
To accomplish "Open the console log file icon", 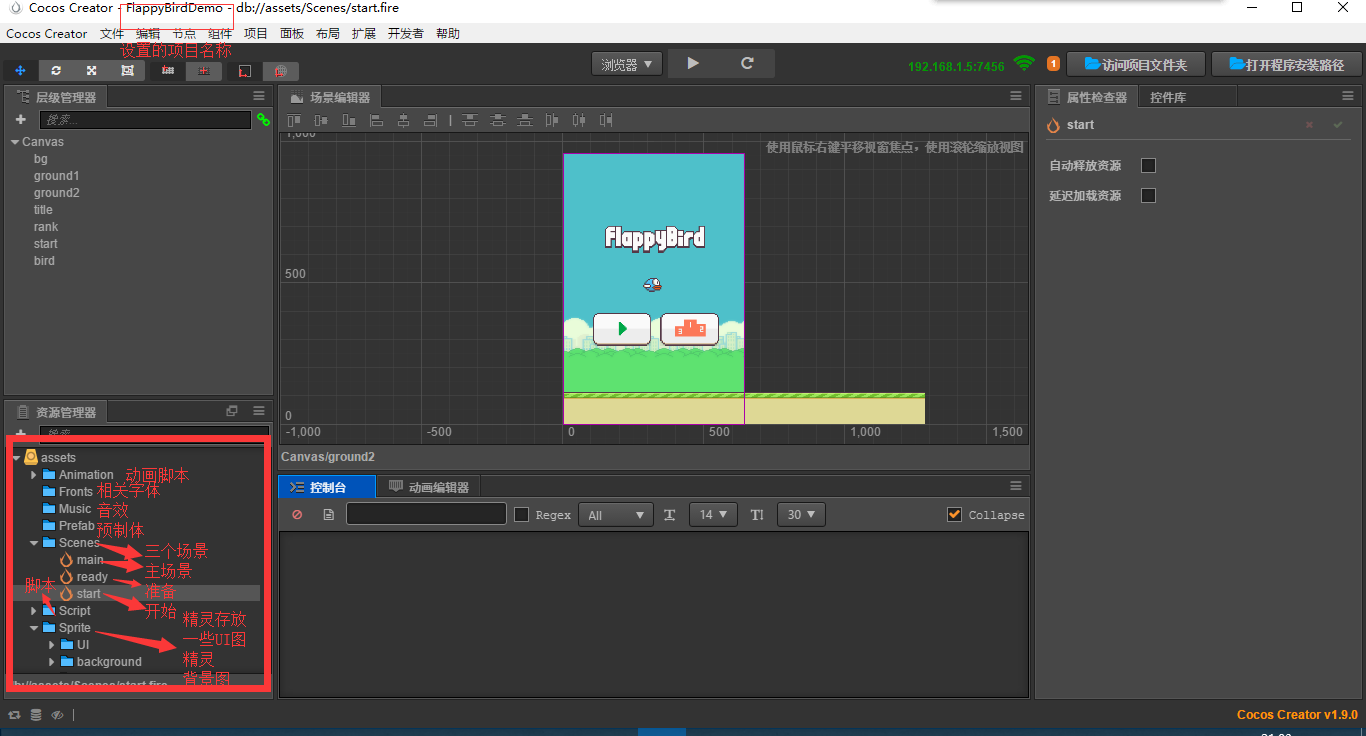I will pyautogui.click(x=329, y=515).
